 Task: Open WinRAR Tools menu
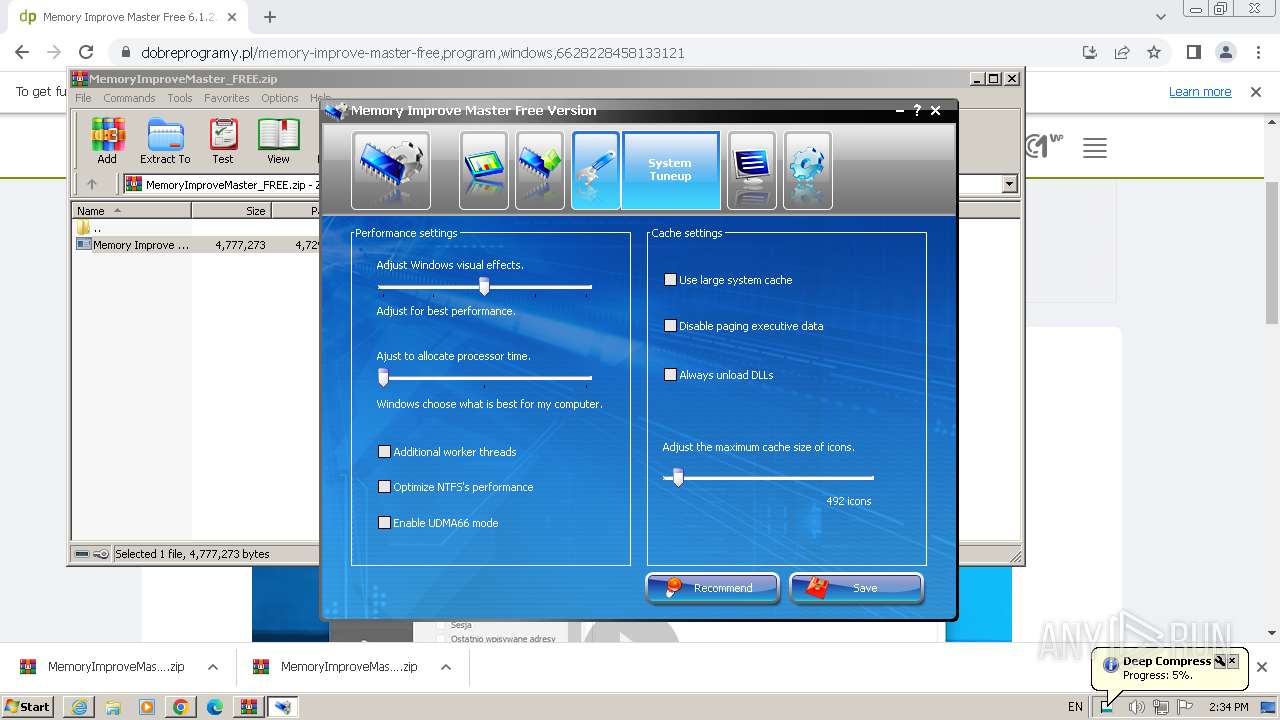point(180,98)
